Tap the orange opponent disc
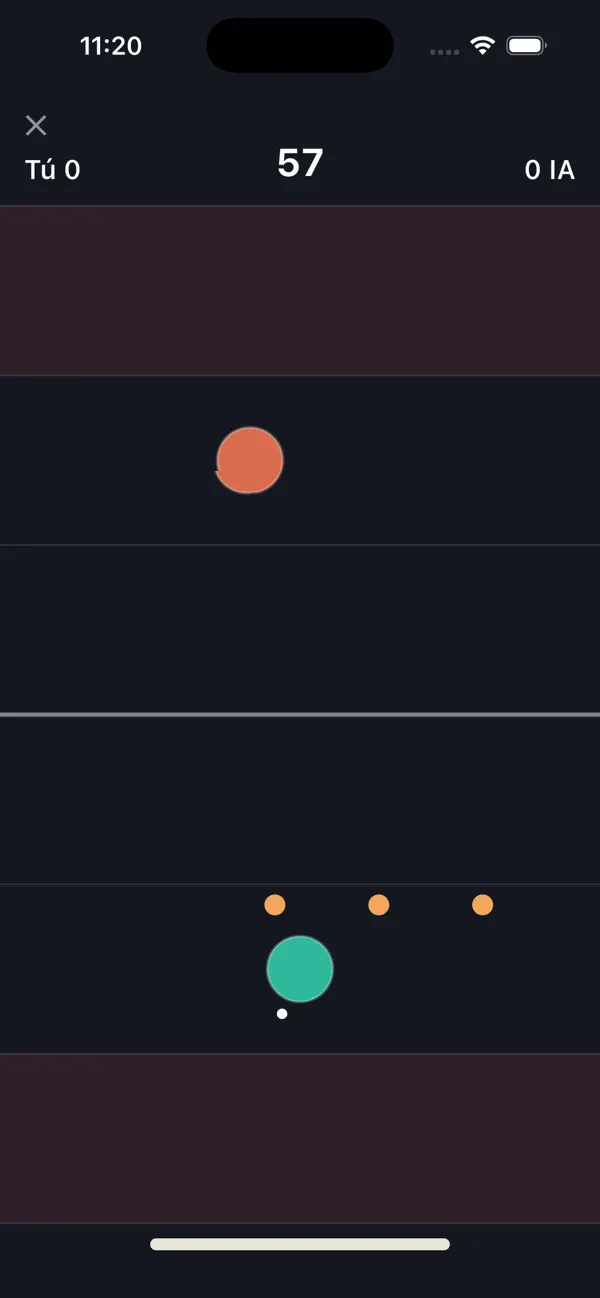600x1298 pixels. (x=250, y=460)
